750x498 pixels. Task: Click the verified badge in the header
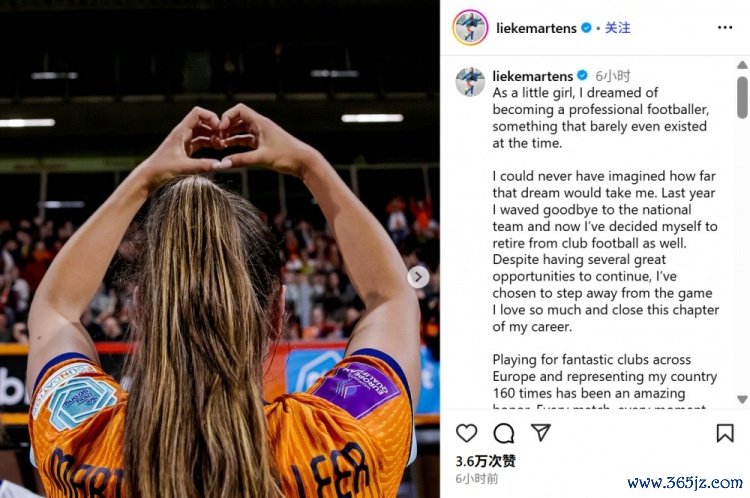(x=586, y=28)
